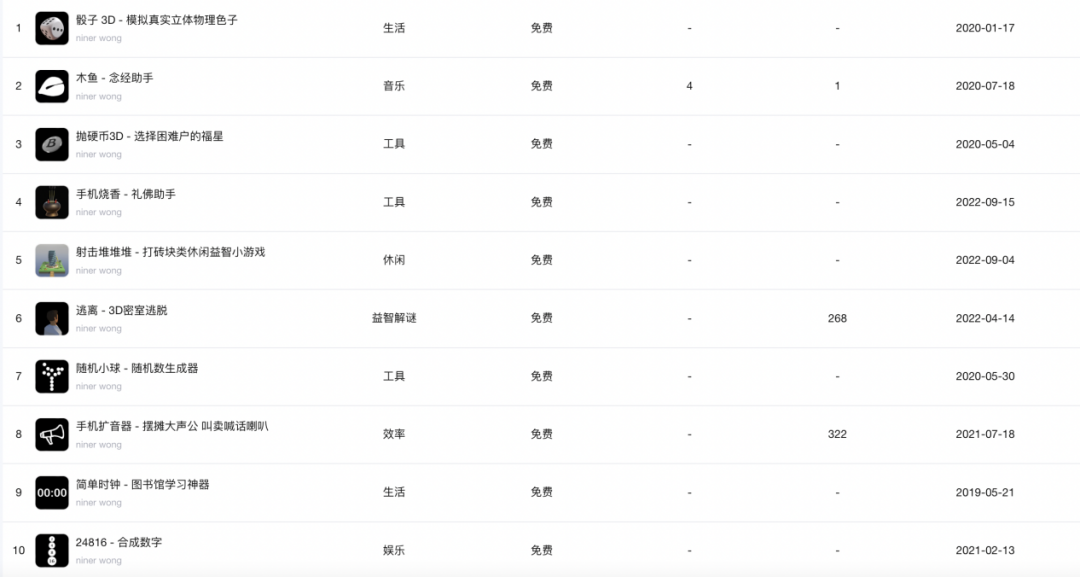Open the 3D room escape app icon
Screen dimensions: 1080x577
(x=52, y=318)
